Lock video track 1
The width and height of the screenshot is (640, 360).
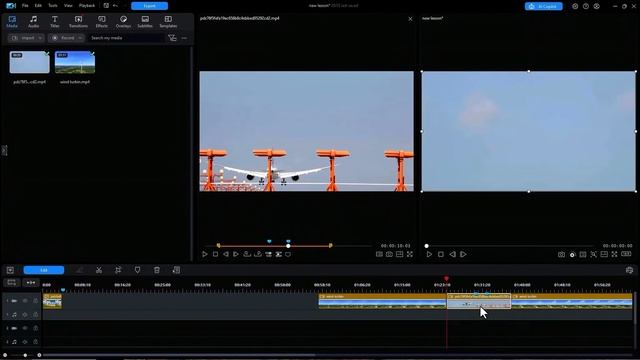click(36, 301)
